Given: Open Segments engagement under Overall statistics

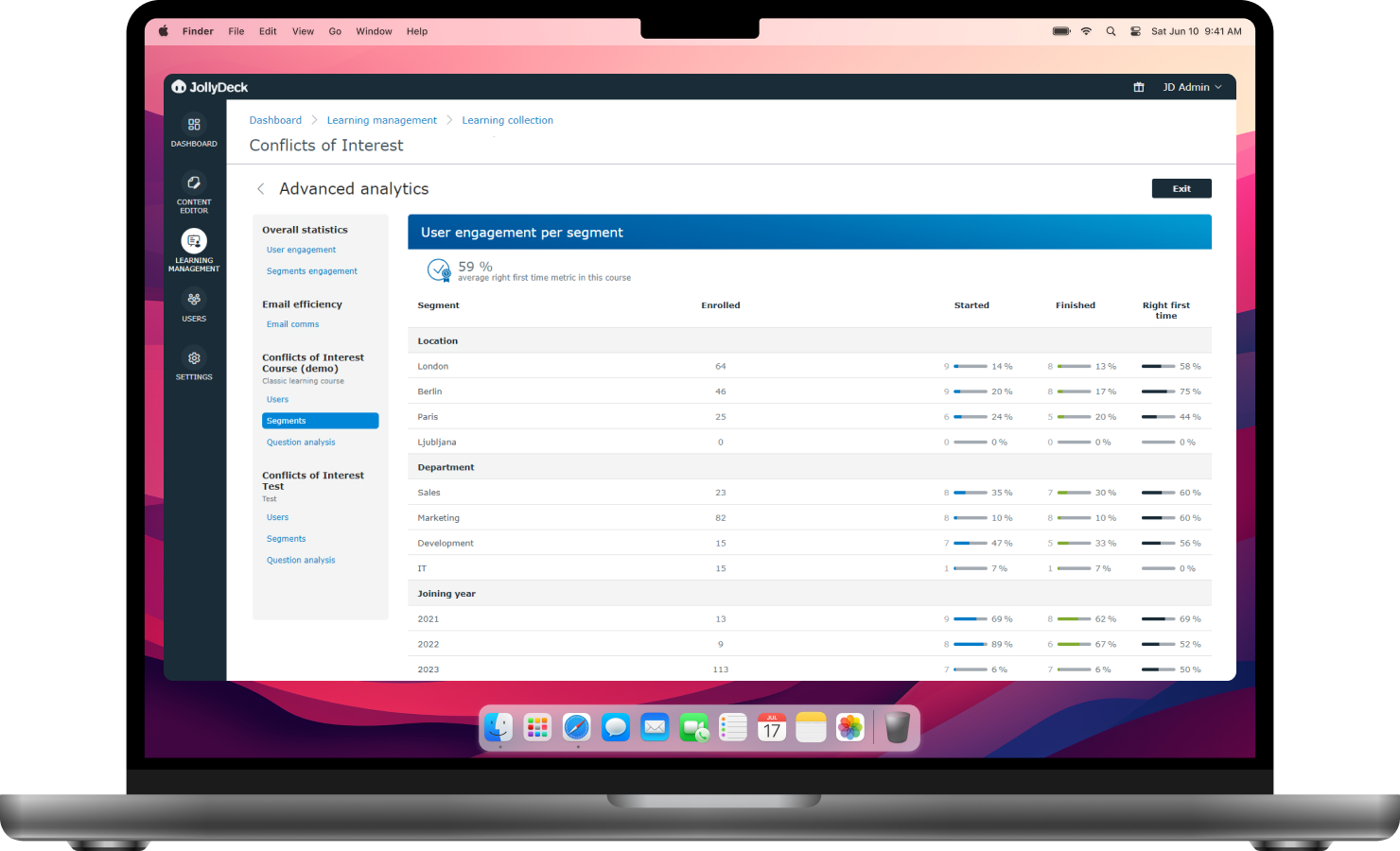Looking at the screenshot, I should tap(312, 271).
